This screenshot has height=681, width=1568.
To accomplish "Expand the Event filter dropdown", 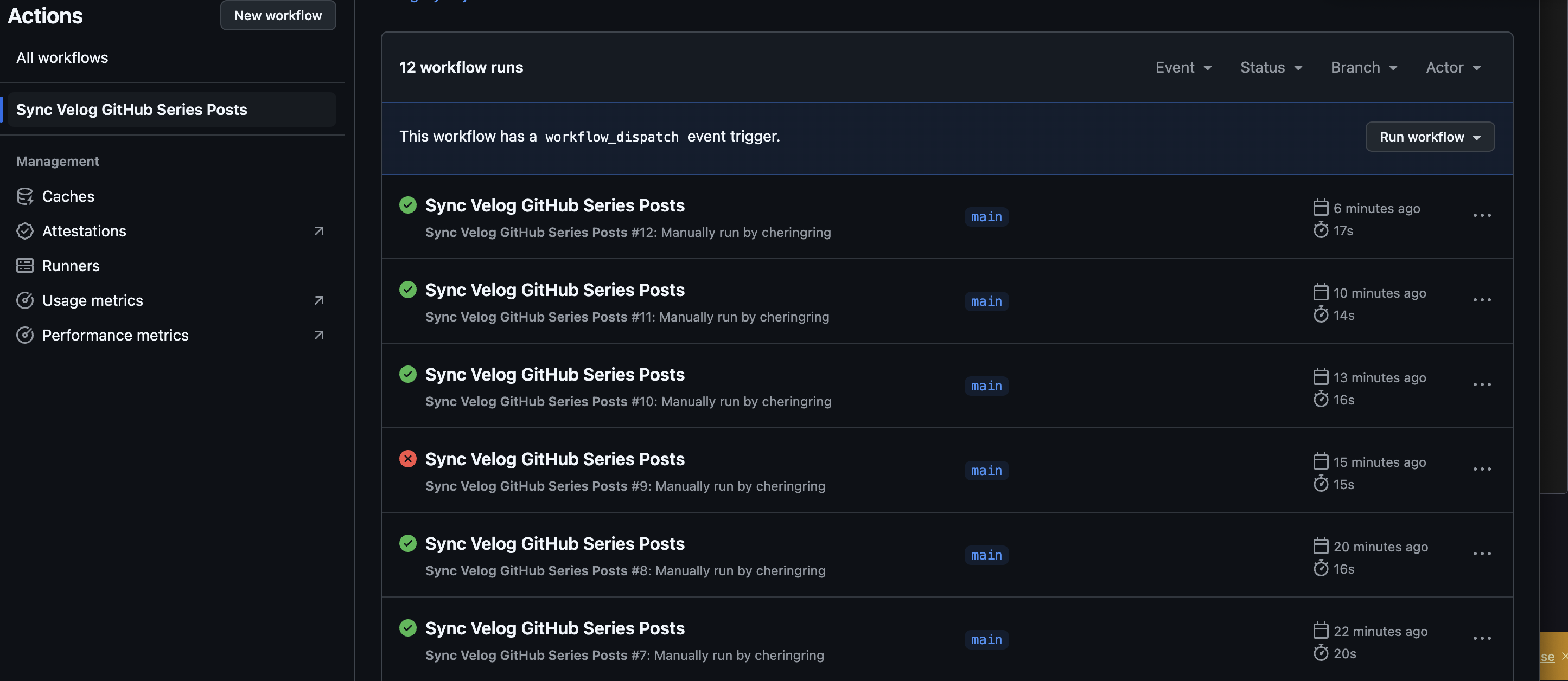I will (x=1183, y=67).
